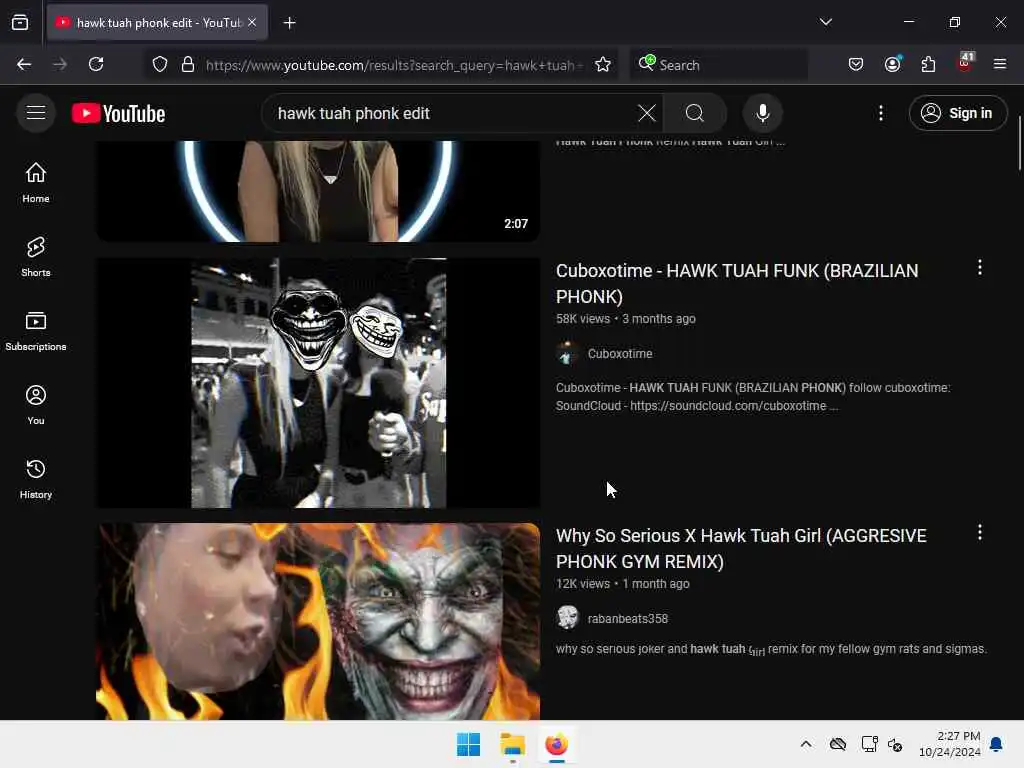Screen dimensions: 1024x768
Task: Open the list all tabs dropdown chevron
Action: (825, 22)
